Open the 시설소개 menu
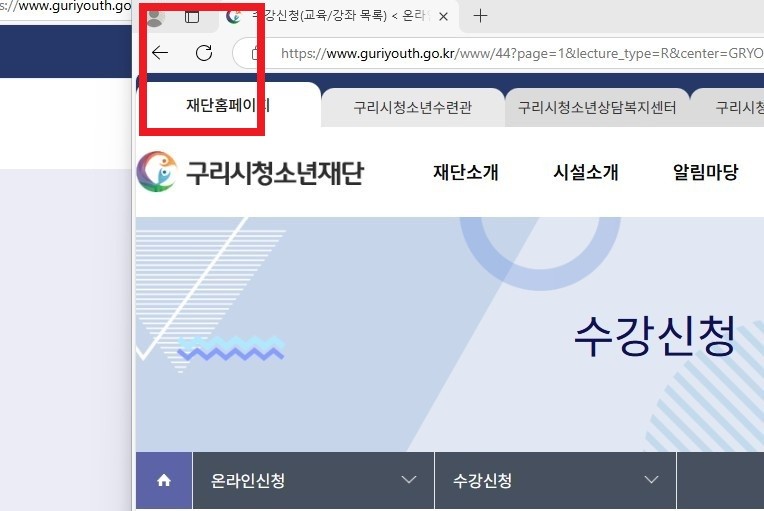Image resolution: width=764 pixels, height=511 pixels. tap(585, 172)
